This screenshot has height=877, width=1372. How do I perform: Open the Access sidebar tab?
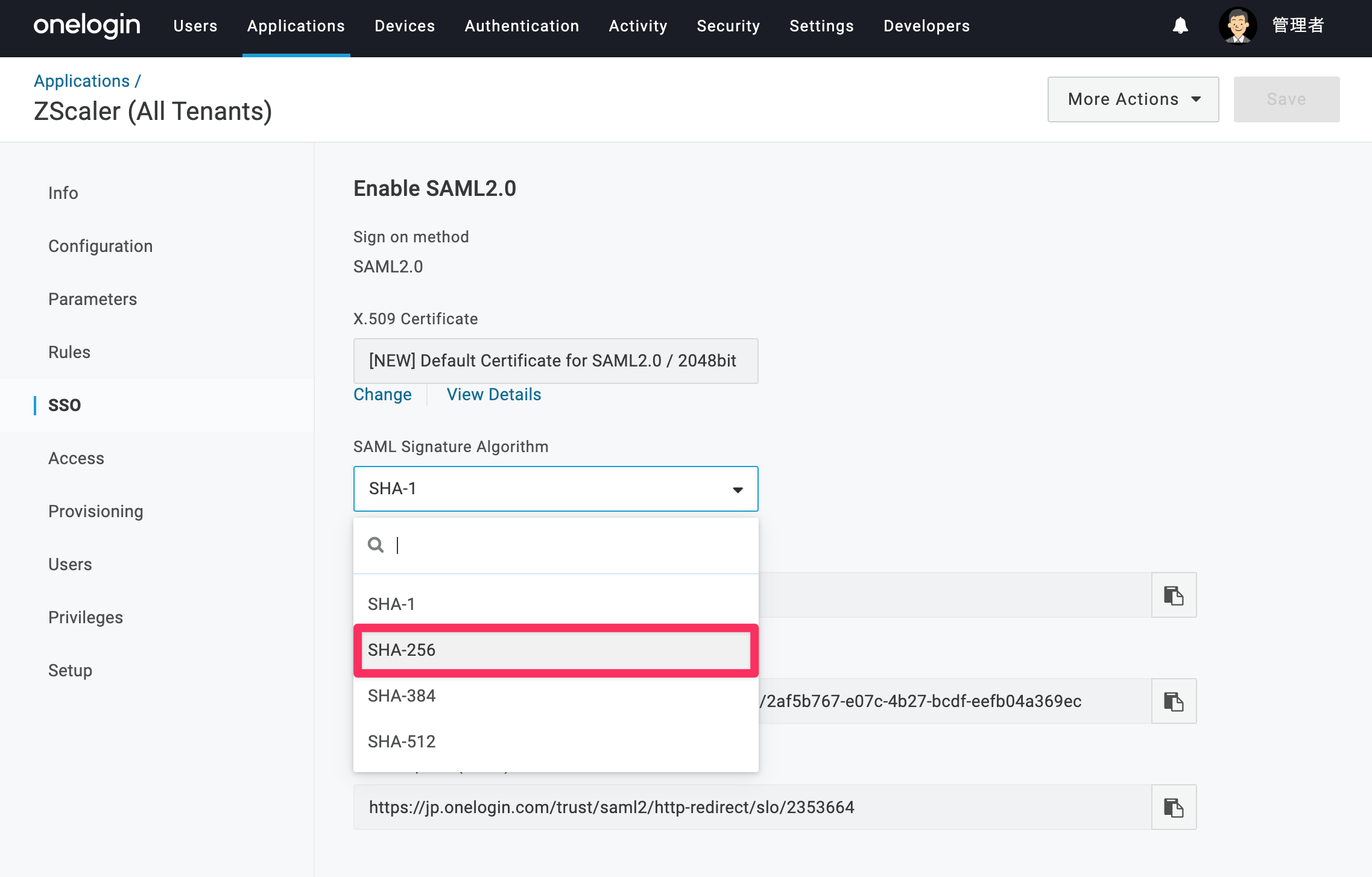pos(76,458)
